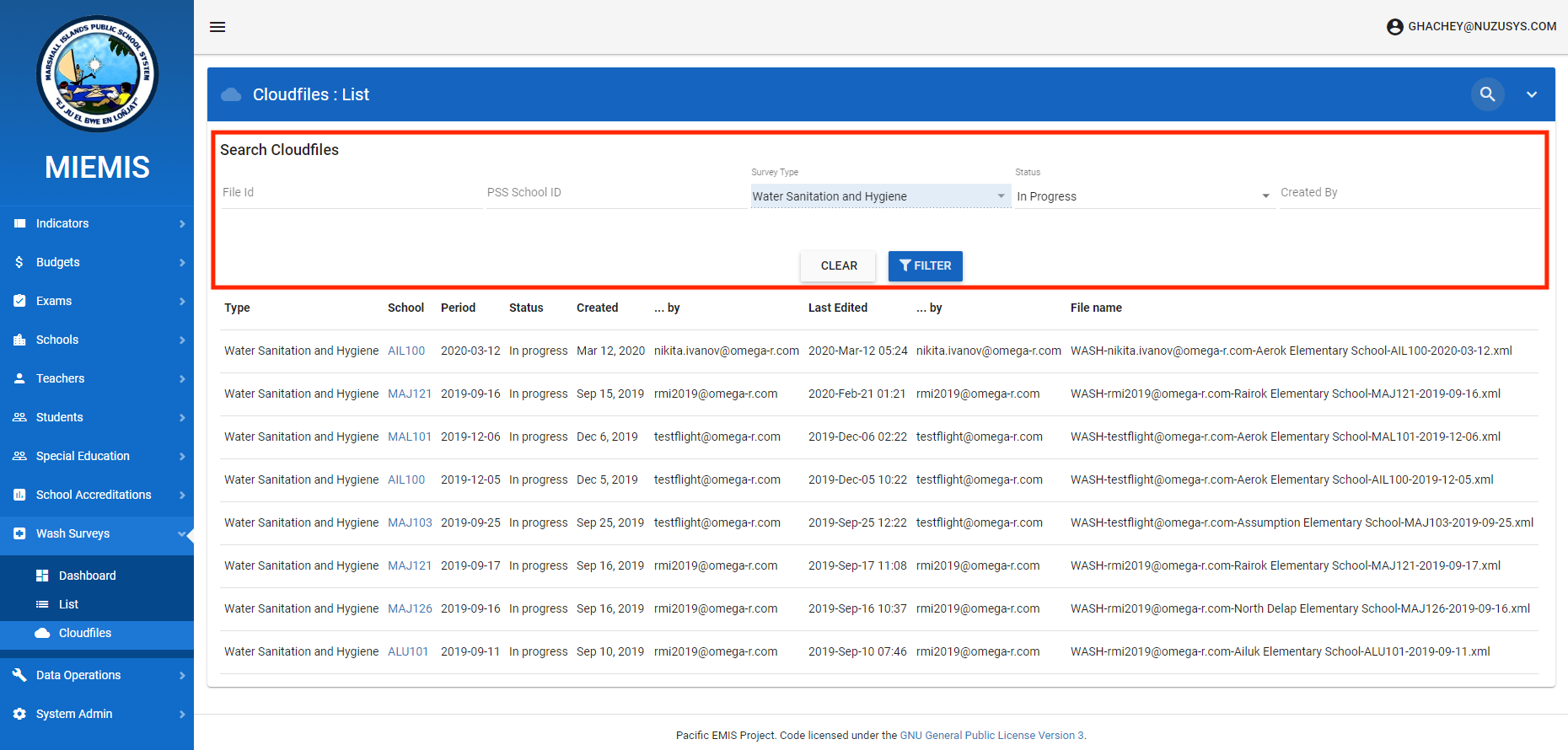Click the MIEMIS school system logo
1568x750 pixels.
(97, 74)
